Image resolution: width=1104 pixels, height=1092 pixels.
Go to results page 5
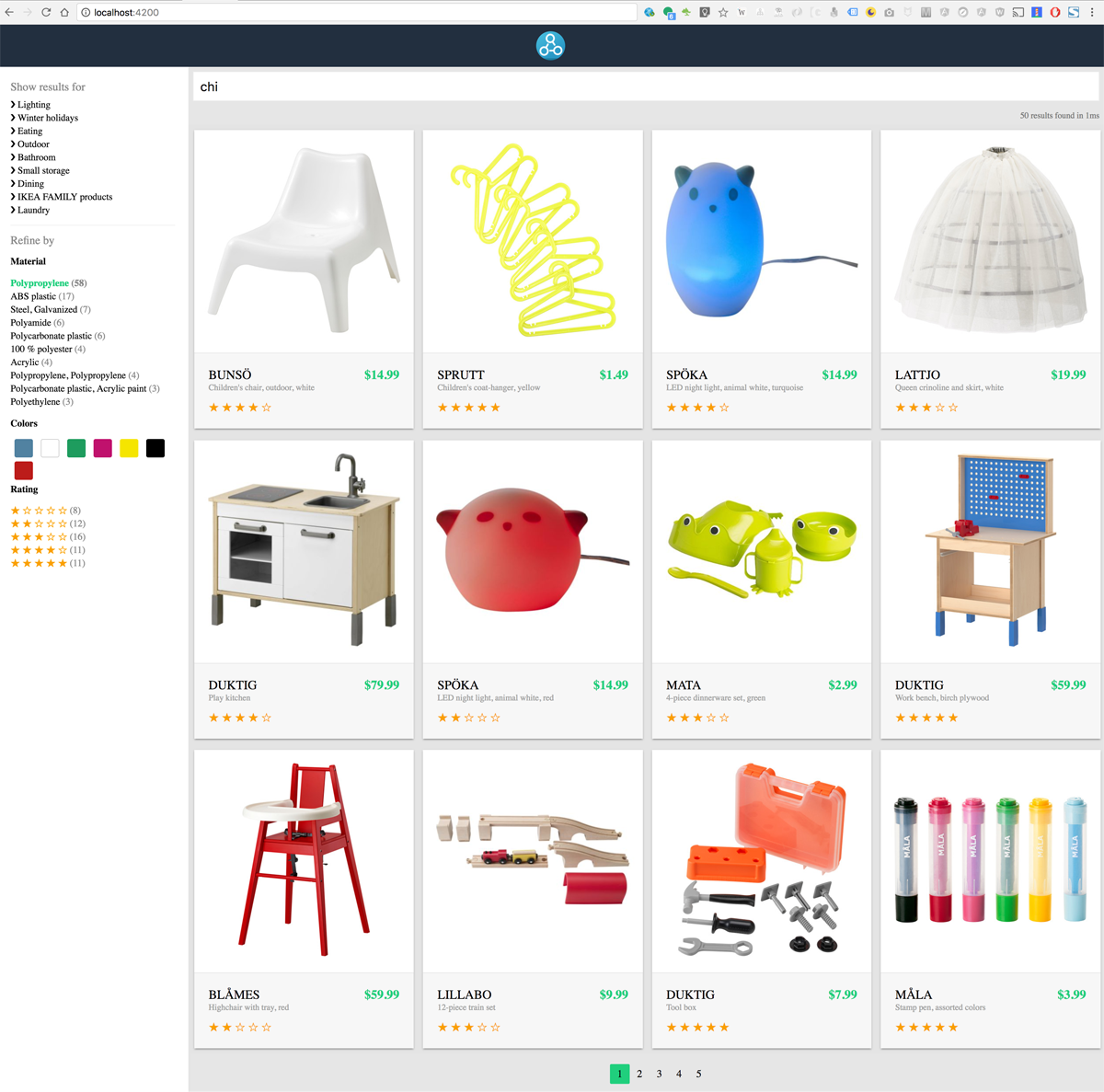698,1074
